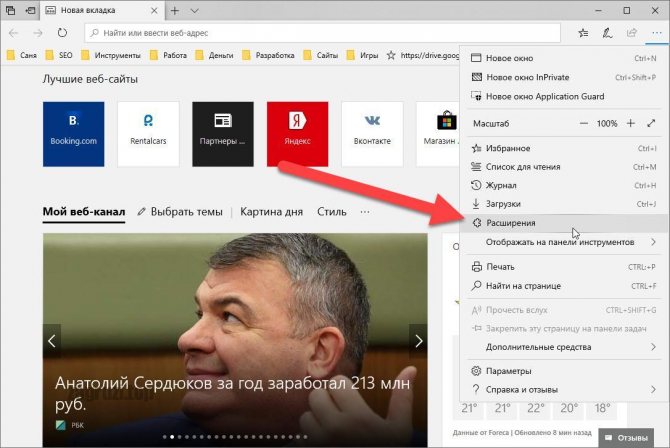
Task: Select the Мой веб-канал tab
Action: 84,212
